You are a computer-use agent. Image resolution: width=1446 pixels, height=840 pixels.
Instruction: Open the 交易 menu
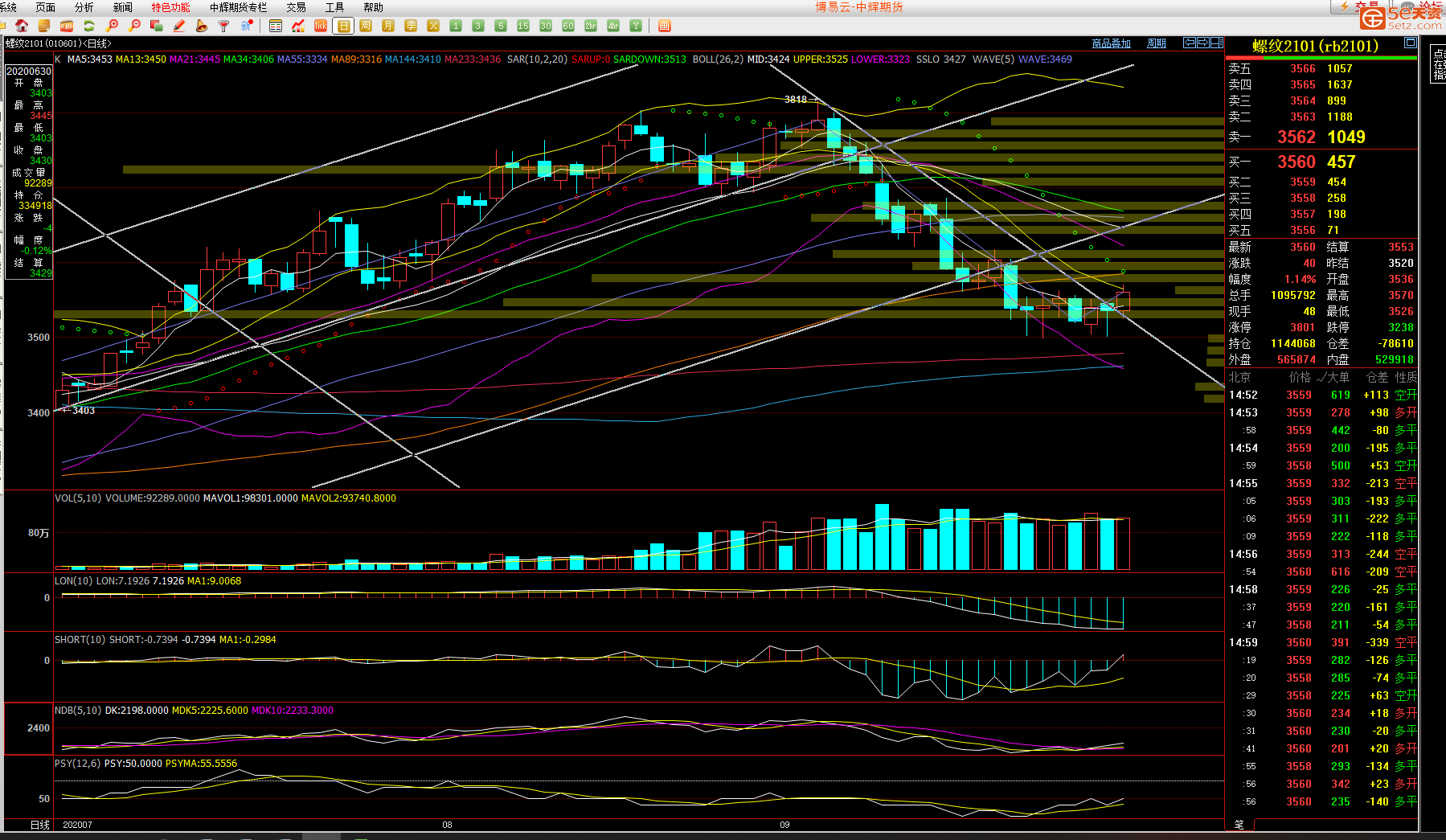pyautogui.click(x=296, y=7)
